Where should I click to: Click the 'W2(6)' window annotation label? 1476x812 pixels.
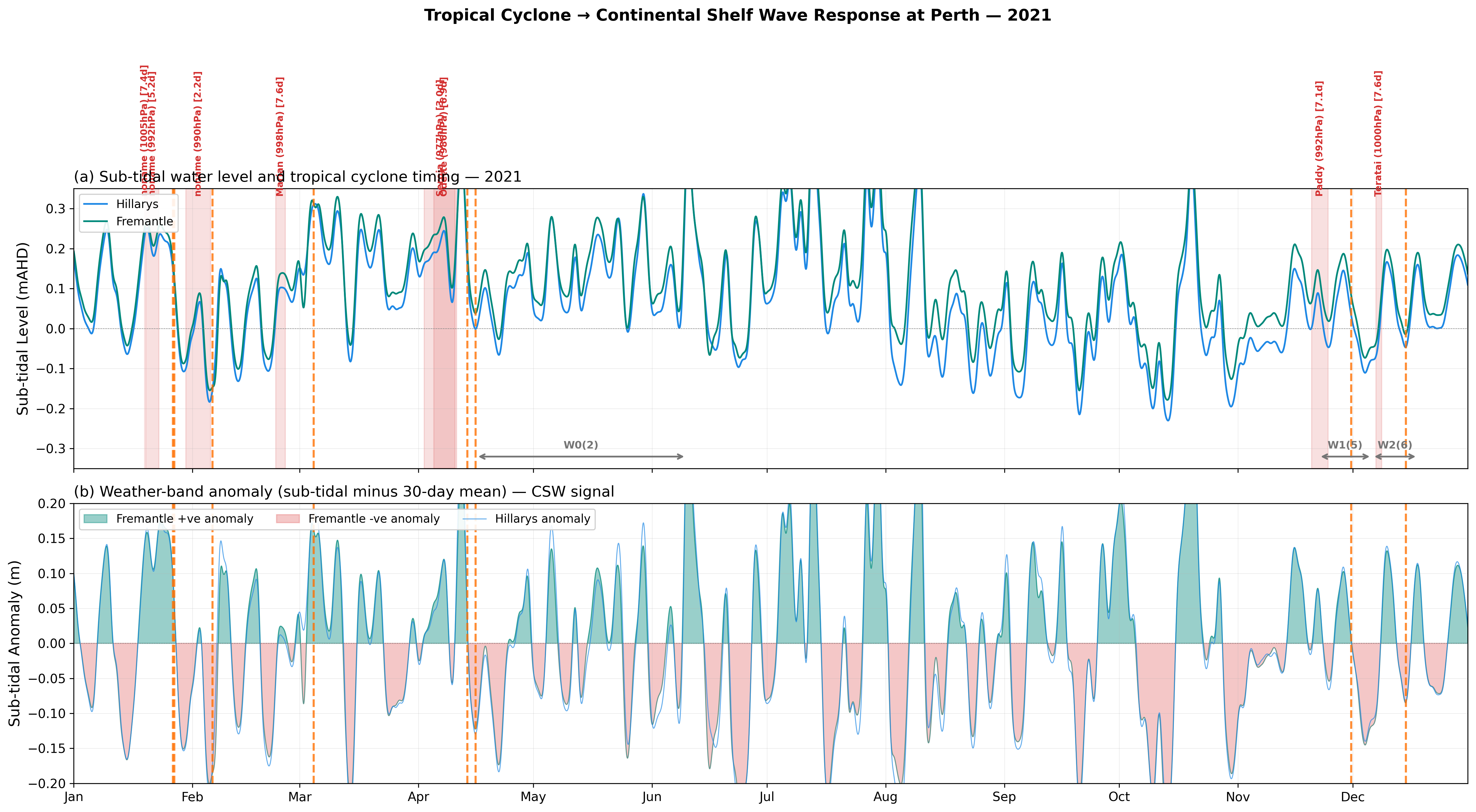pos(1395,445)
